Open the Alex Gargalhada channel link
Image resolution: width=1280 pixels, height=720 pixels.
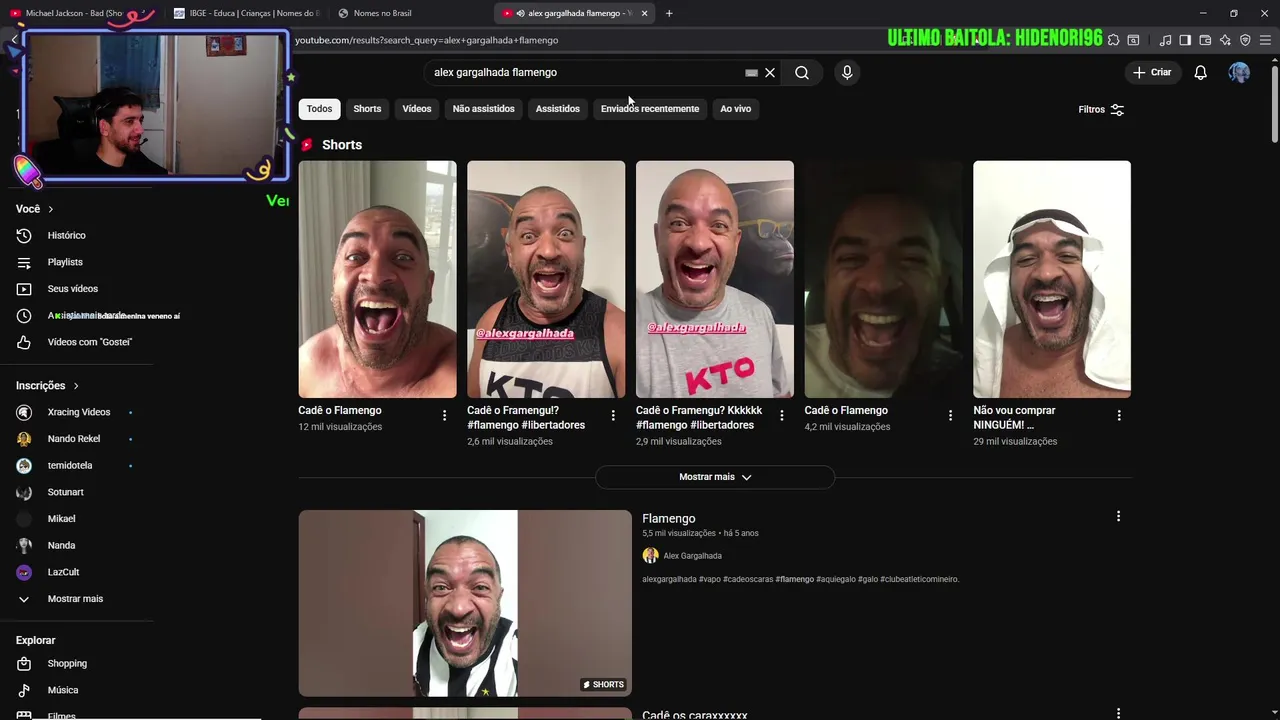(x=692, y=556)
